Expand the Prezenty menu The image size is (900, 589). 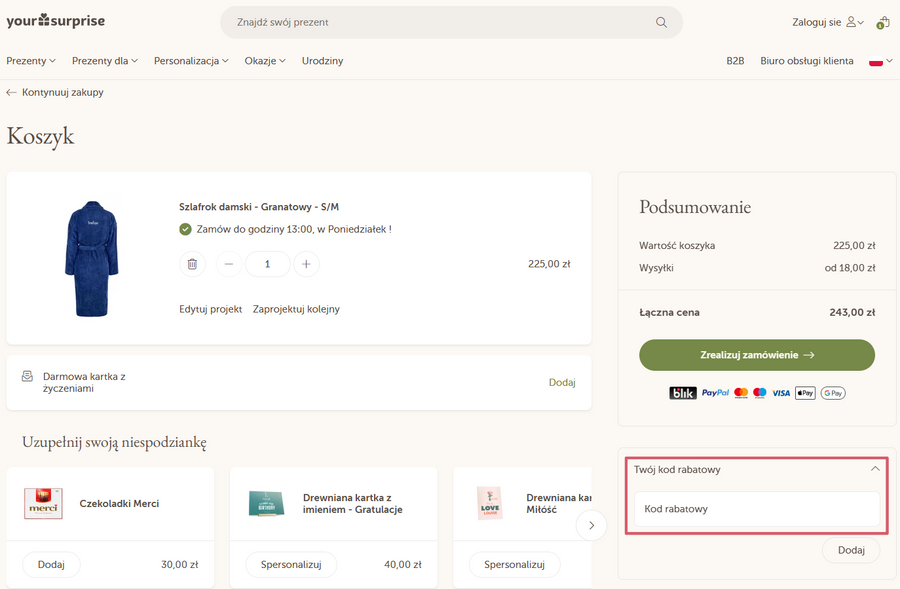(x=31, y=61)
